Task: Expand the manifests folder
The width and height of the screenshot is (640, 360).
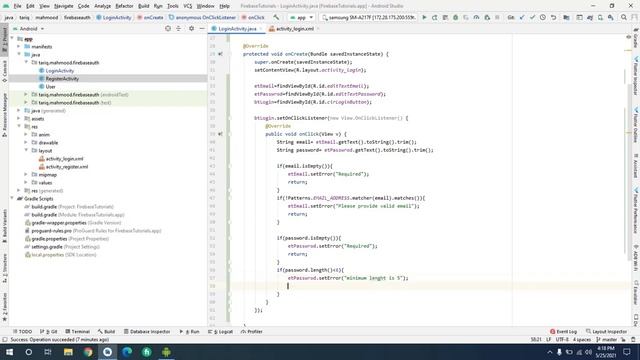Action: click(19, 47)
